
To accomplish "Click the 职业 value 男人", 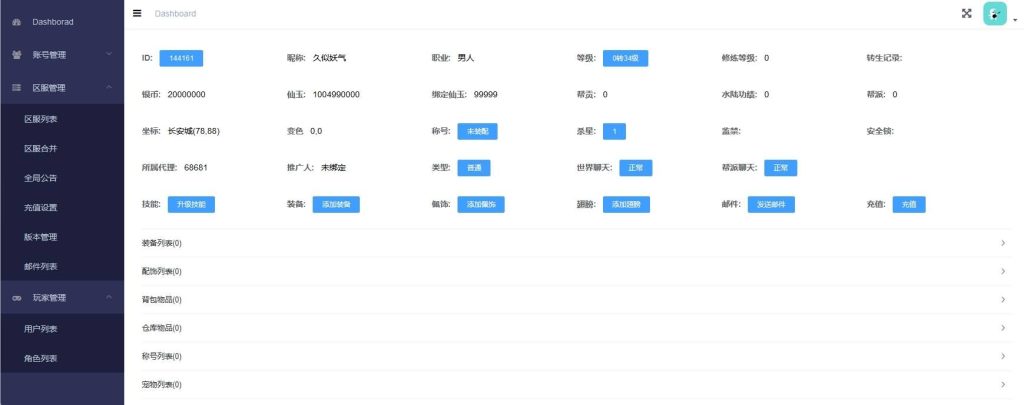I will (x=466, y=58).
